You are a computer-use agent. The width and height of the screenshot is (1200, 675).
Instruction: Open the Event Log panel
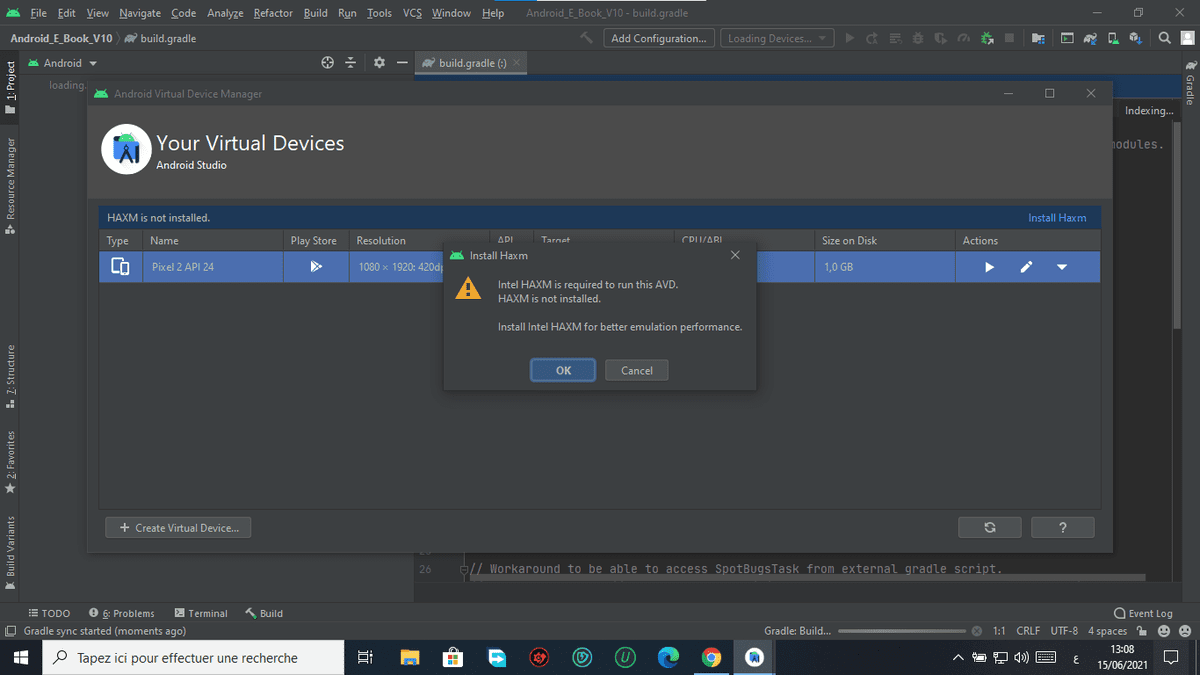[1143, 613]
